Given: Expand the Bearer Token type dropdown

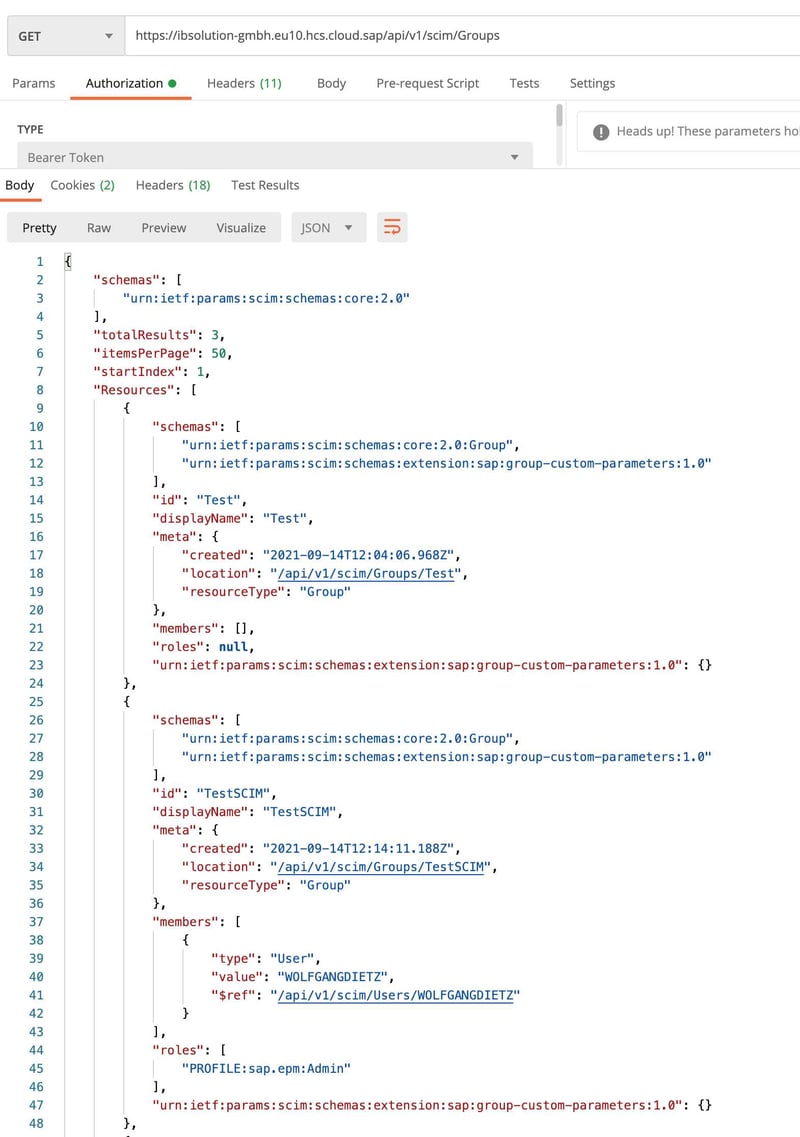Looking at the screenshot, I should point(275,157).
